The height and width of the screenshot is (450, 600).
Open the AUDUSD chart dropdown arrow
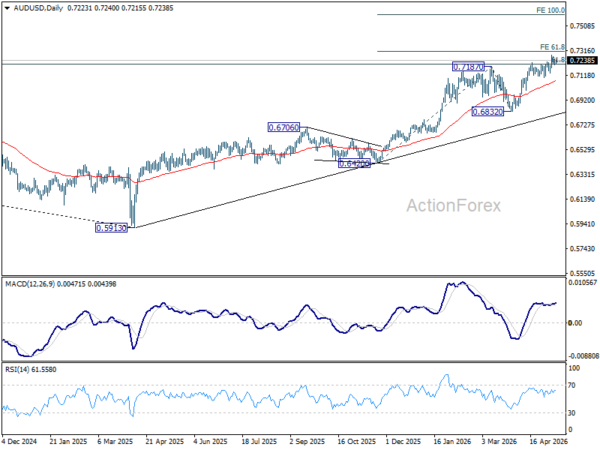coord(7,8)
